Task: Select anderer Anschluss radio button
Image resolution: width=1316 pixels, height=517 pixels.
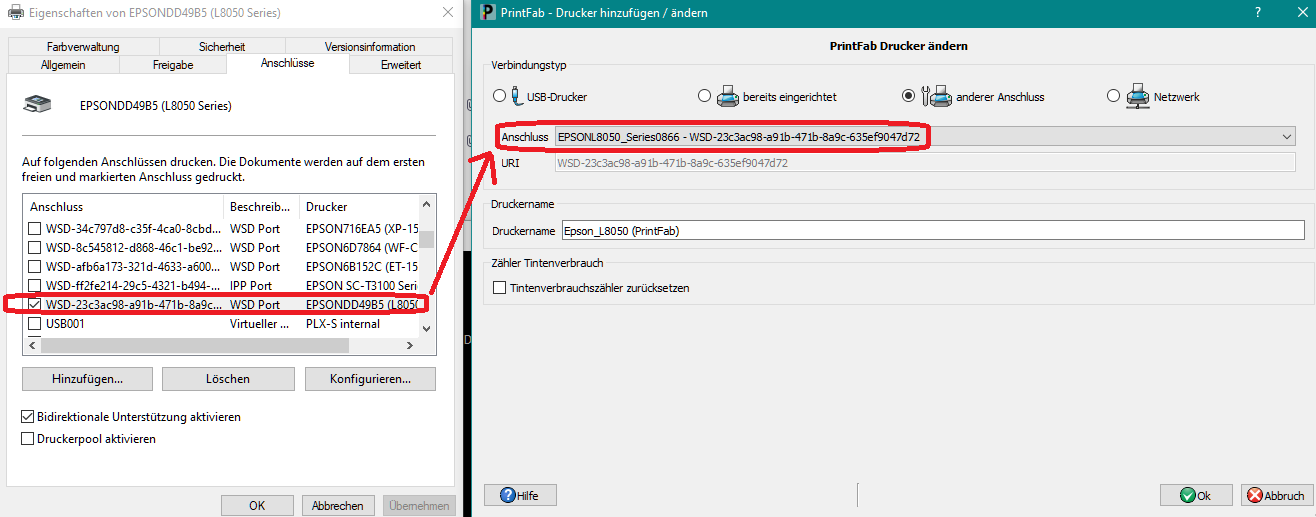Action: coord(908,97)
